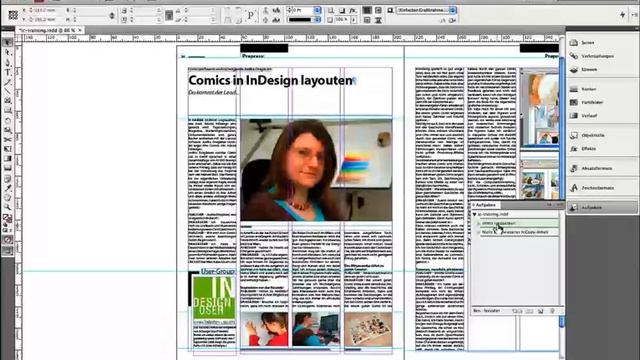Click the trash icon at Aufgaben panel bottom
The image size is (640, 360).
tap(552, 311)
